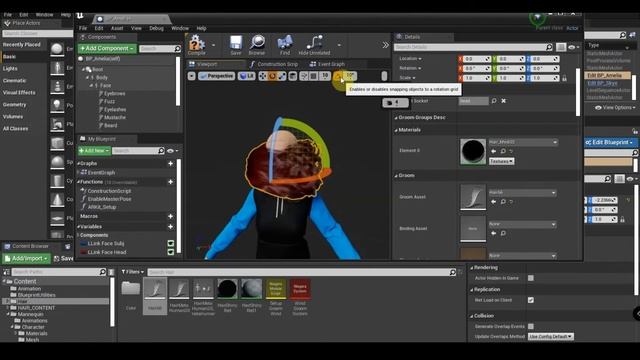The height and width of the screenshot is (360, 640).
Task: Open the Groom Asset name dropdown
Action: coord(522,193)
